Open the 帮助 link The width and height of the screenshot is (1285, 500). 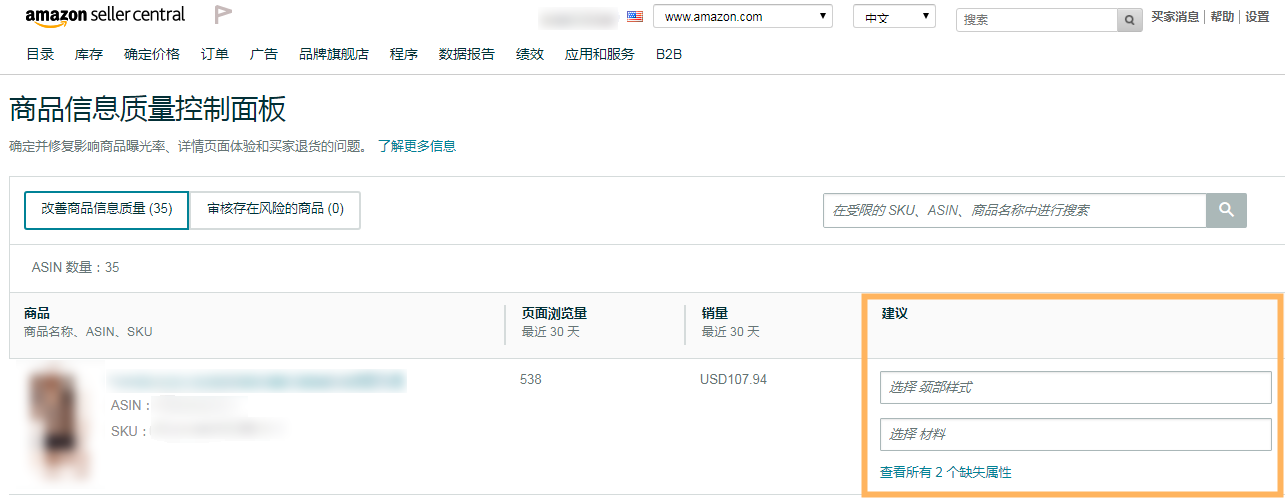tap(1222, 17)
